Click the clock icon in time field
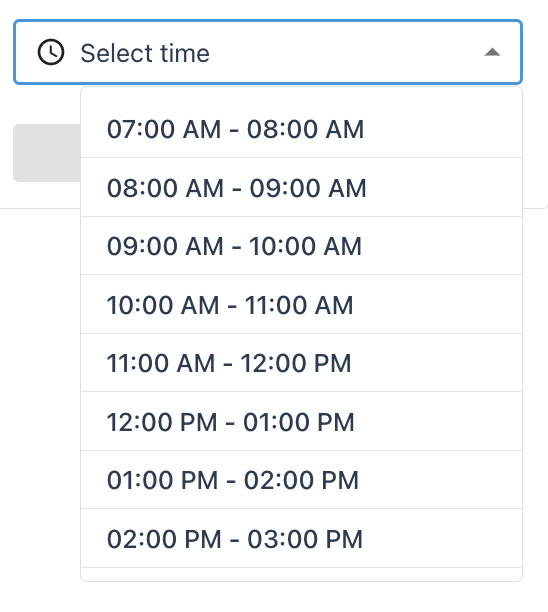This screenshot has height=612, width=548. click(51, 52)
